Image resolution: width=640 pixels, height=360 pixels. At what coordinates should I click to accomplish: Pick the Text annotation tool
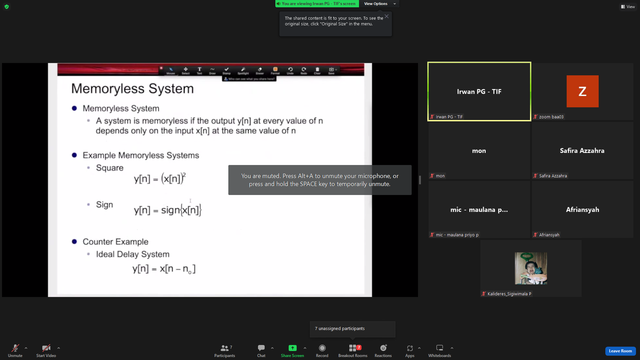pyautogui.click(x=199, y=70)
